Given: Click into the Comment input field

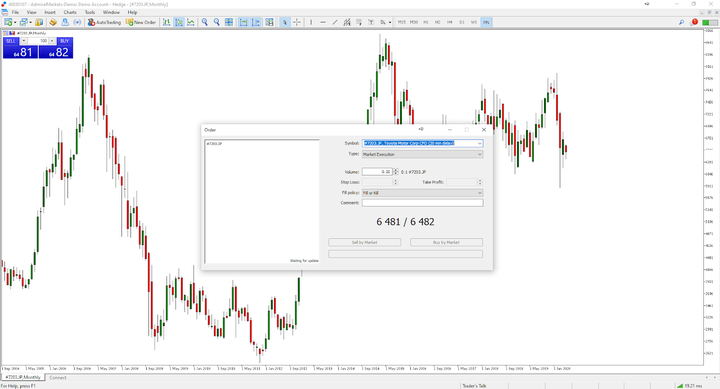Looking at the screenshot, I should (x=422, y=203).
